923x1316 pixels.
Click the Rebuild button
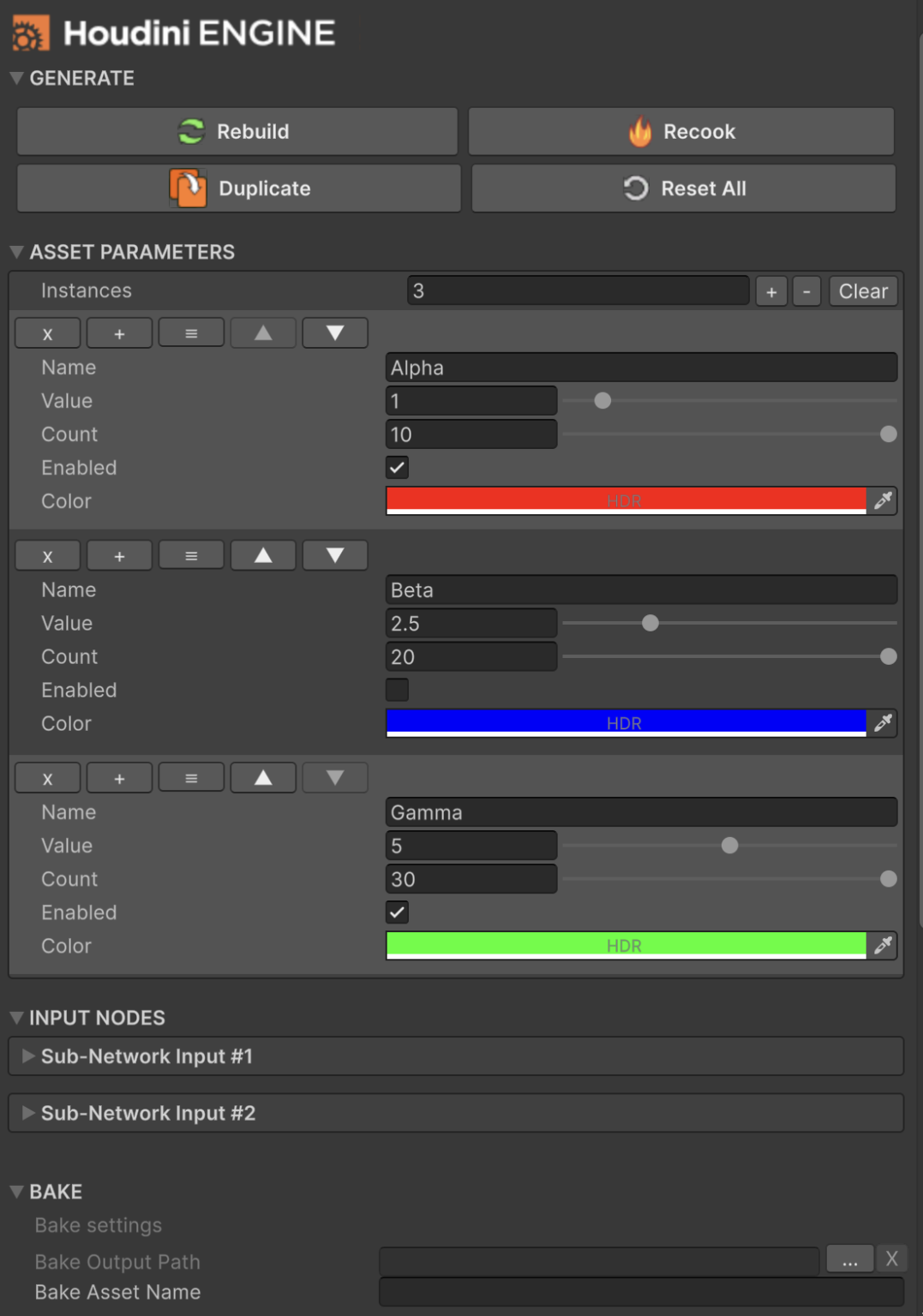[237, 132]
